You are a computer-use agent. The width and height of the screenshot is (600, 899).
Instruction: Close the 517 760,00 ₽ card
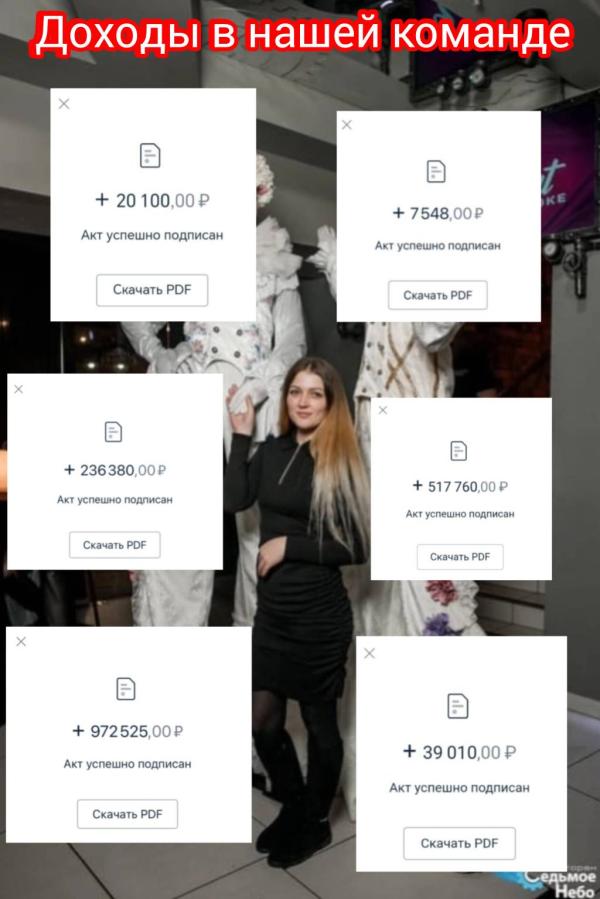coord(383,410)
